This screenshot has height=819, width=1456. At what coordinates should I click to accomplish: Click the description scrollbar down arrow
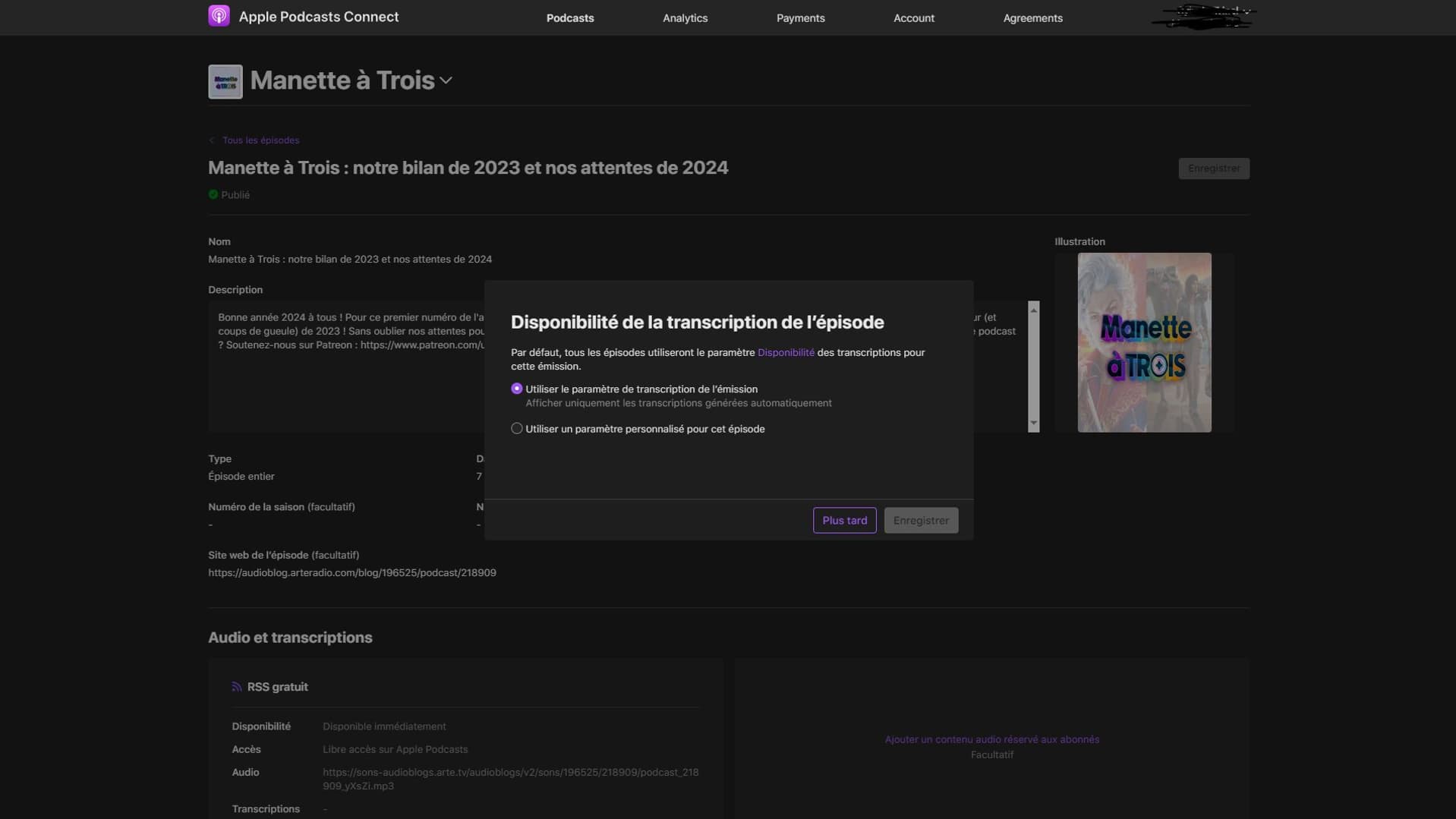(1033, 423)
